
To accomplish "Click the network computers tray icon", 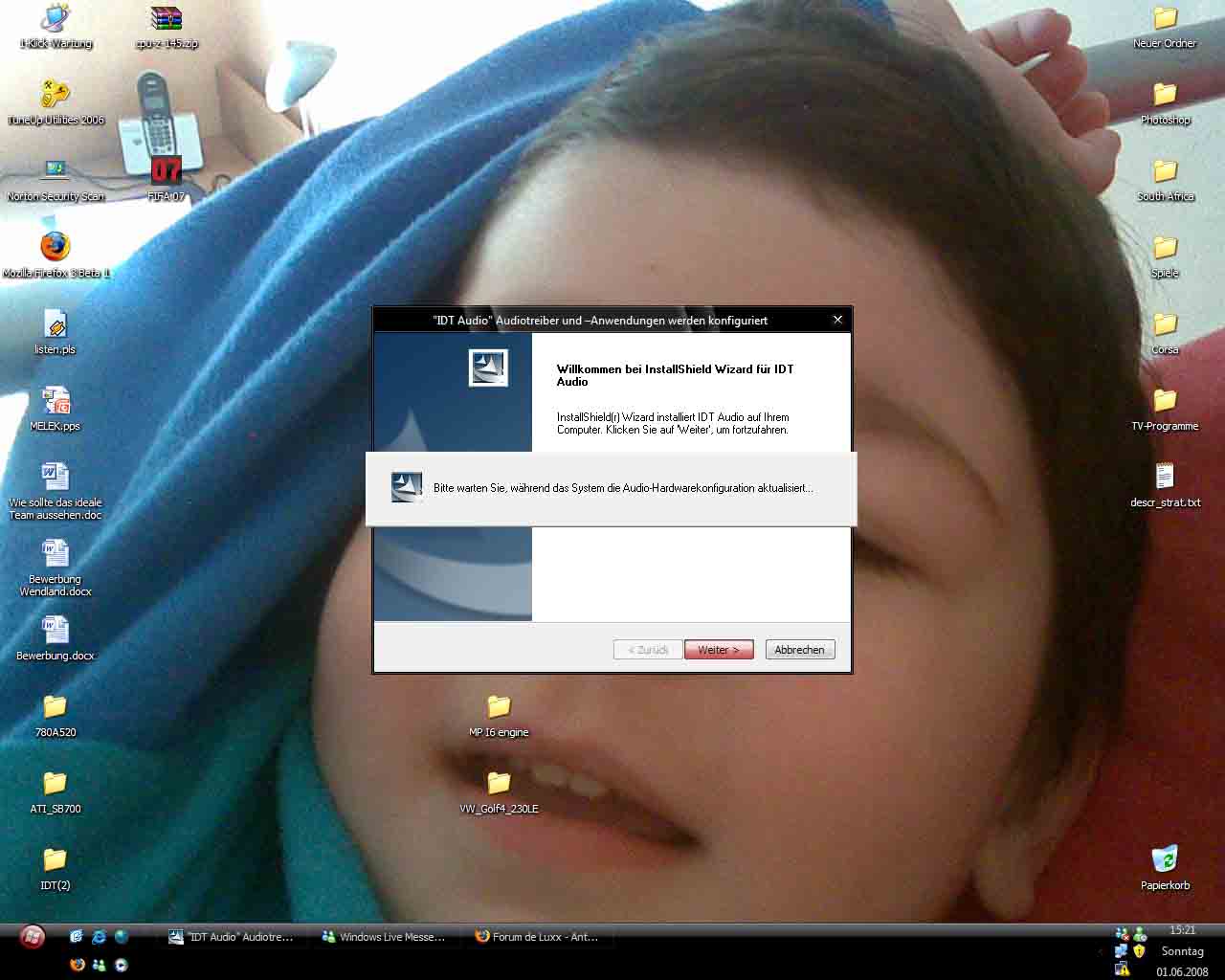I will pos(1122,951).
